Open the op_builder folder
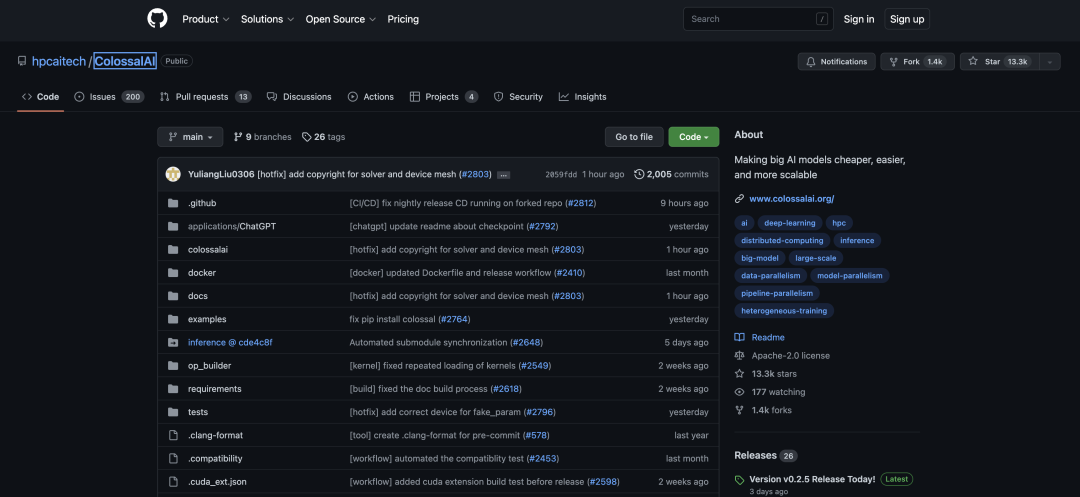This screenshot has width=1080, height=497. click(x=209, y=366)
